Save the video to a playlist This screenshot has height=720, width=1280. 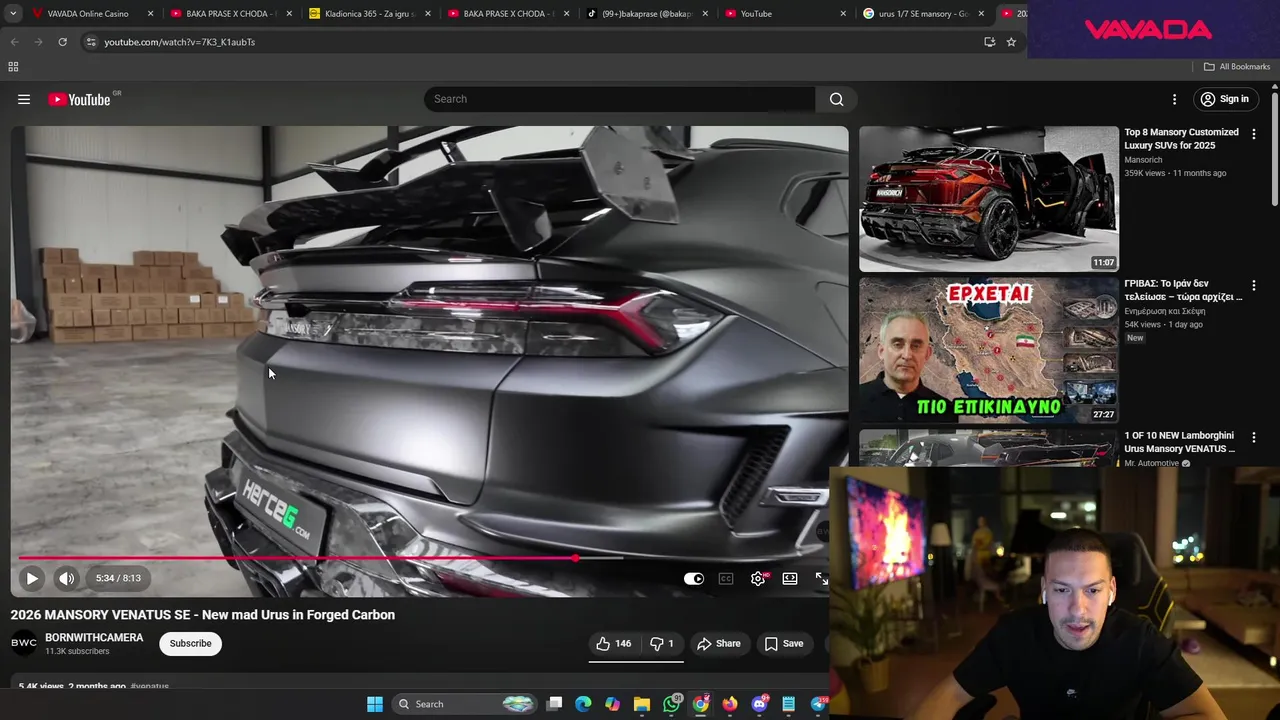click(x=784, y=643)
